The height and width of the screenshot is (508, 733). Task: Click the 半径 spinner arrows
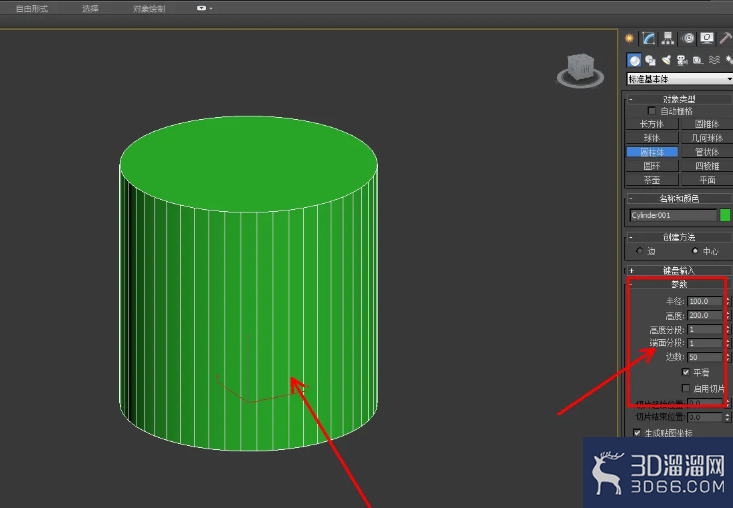pos(727,301)
